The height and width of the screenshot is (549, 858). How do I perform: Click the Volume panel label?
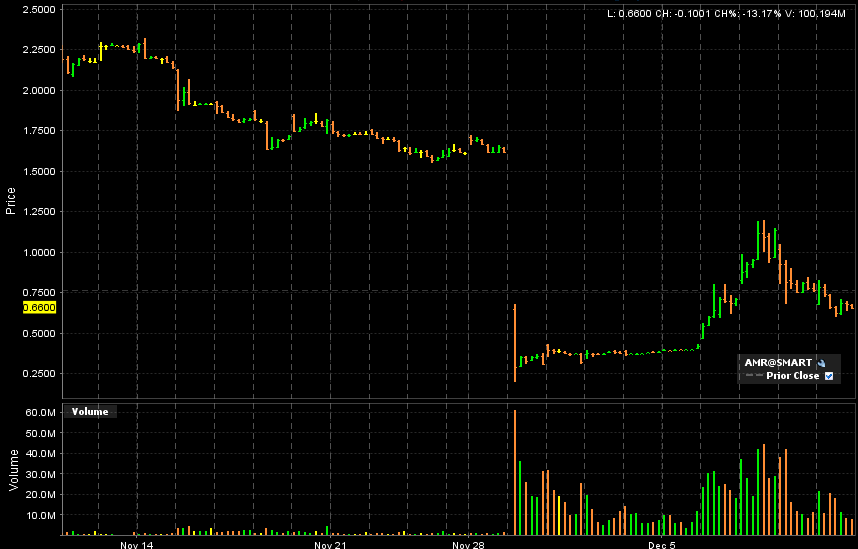pos(90,412)
